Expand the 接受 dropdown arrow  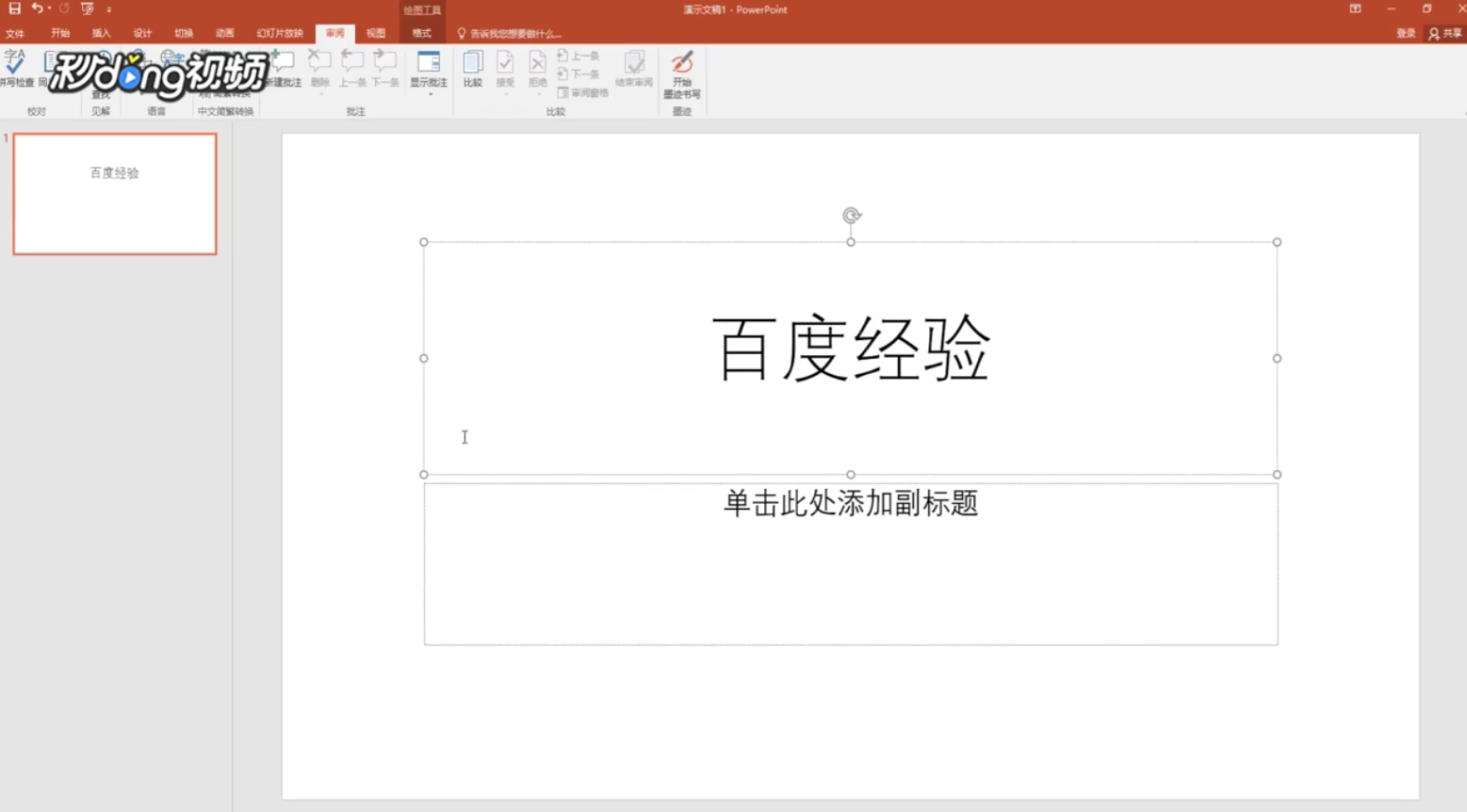505,93
